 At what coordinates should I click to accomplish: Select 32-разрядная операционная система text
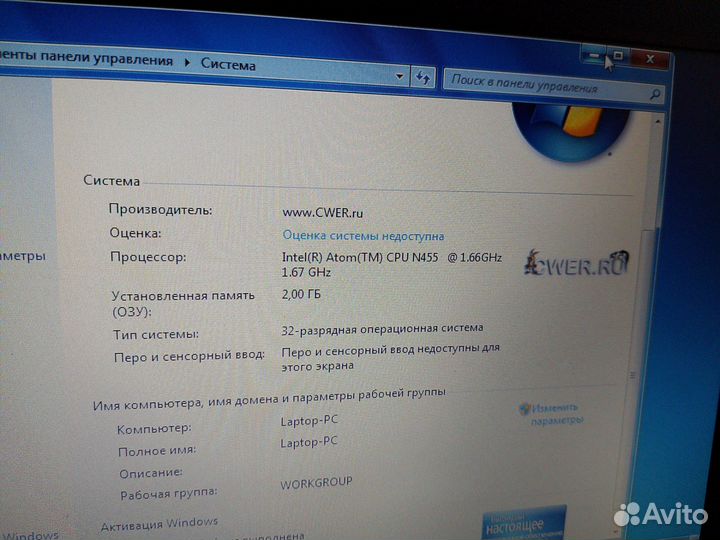coord(382,329)
